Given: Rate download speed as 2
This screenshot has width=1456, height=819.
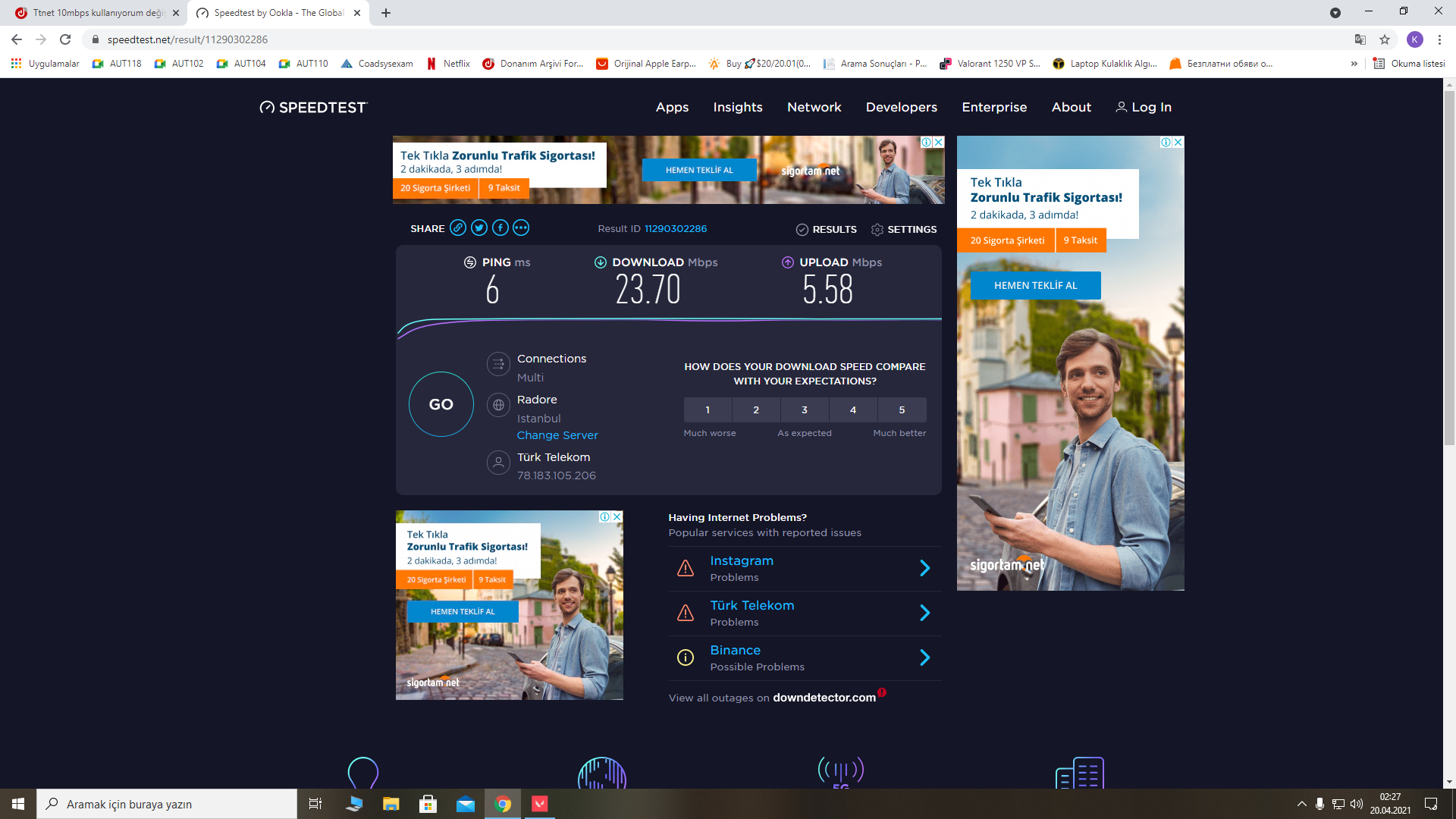Looking at the screenshot, I should coord(756,409).
